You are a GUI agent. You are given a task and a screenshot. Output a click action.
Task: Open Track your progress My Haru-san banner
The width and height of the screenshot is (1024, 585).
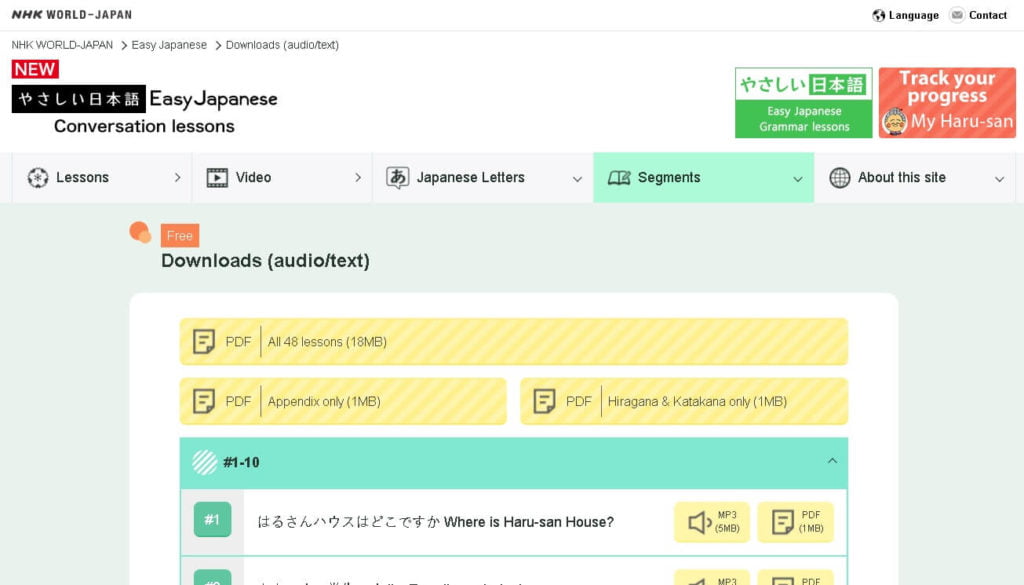947,103
